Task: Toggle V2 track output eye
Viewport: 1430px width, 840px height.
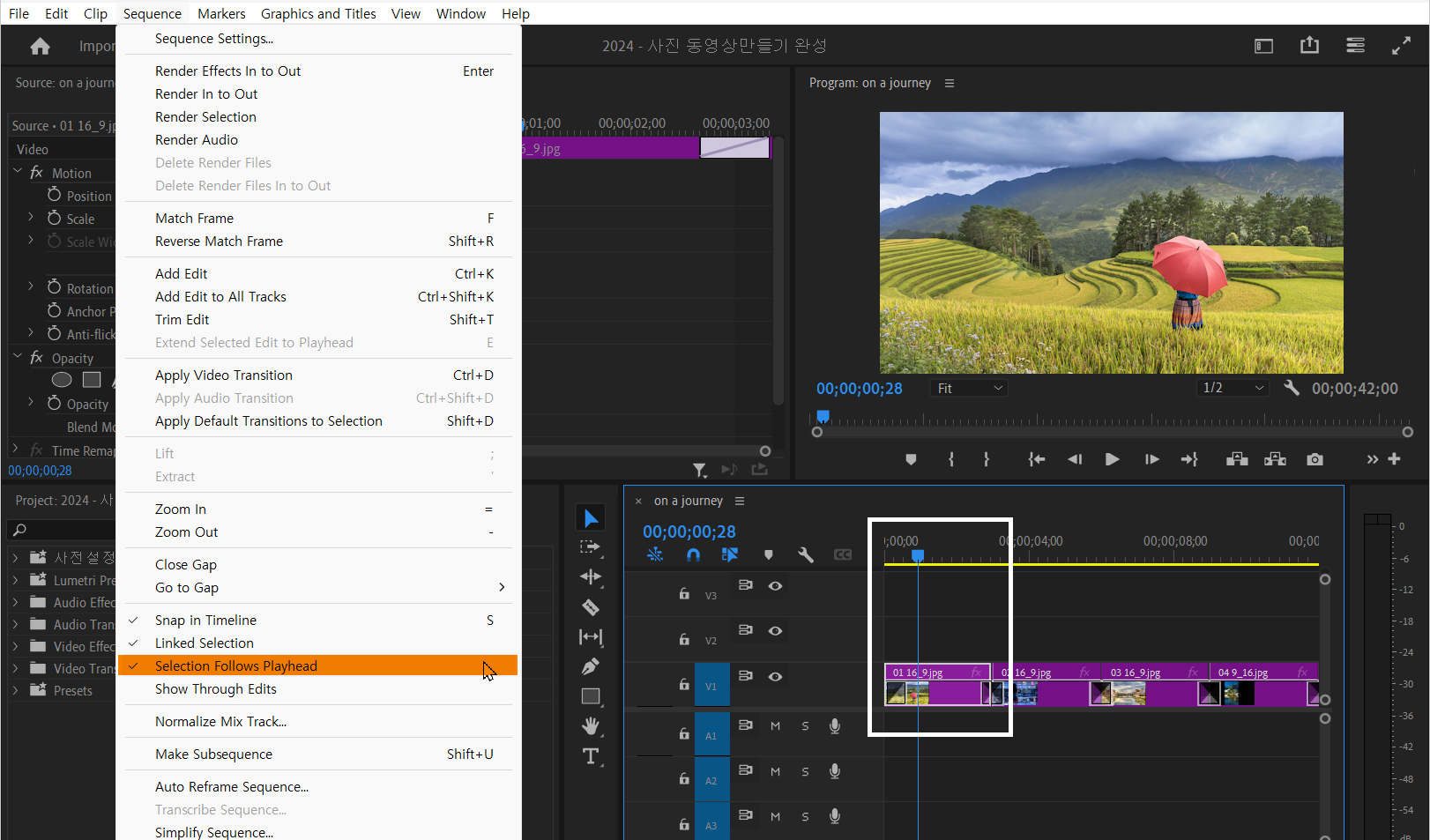Action: (775, 631)
